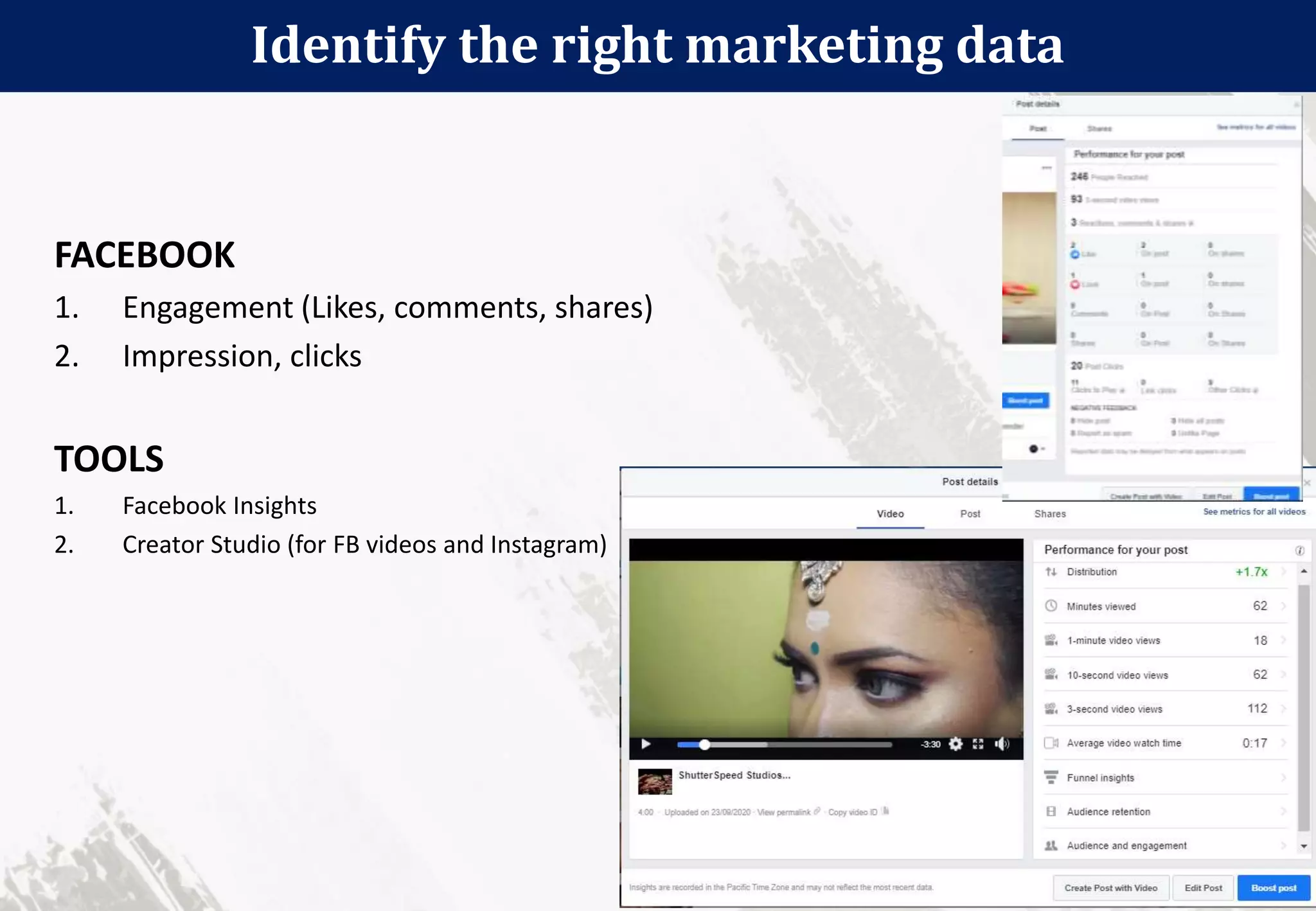The height and width of the screenshot is (911, 1316).
Task: Click the Minutes viewed clock icon
Action: click(x=1051, y=606)
